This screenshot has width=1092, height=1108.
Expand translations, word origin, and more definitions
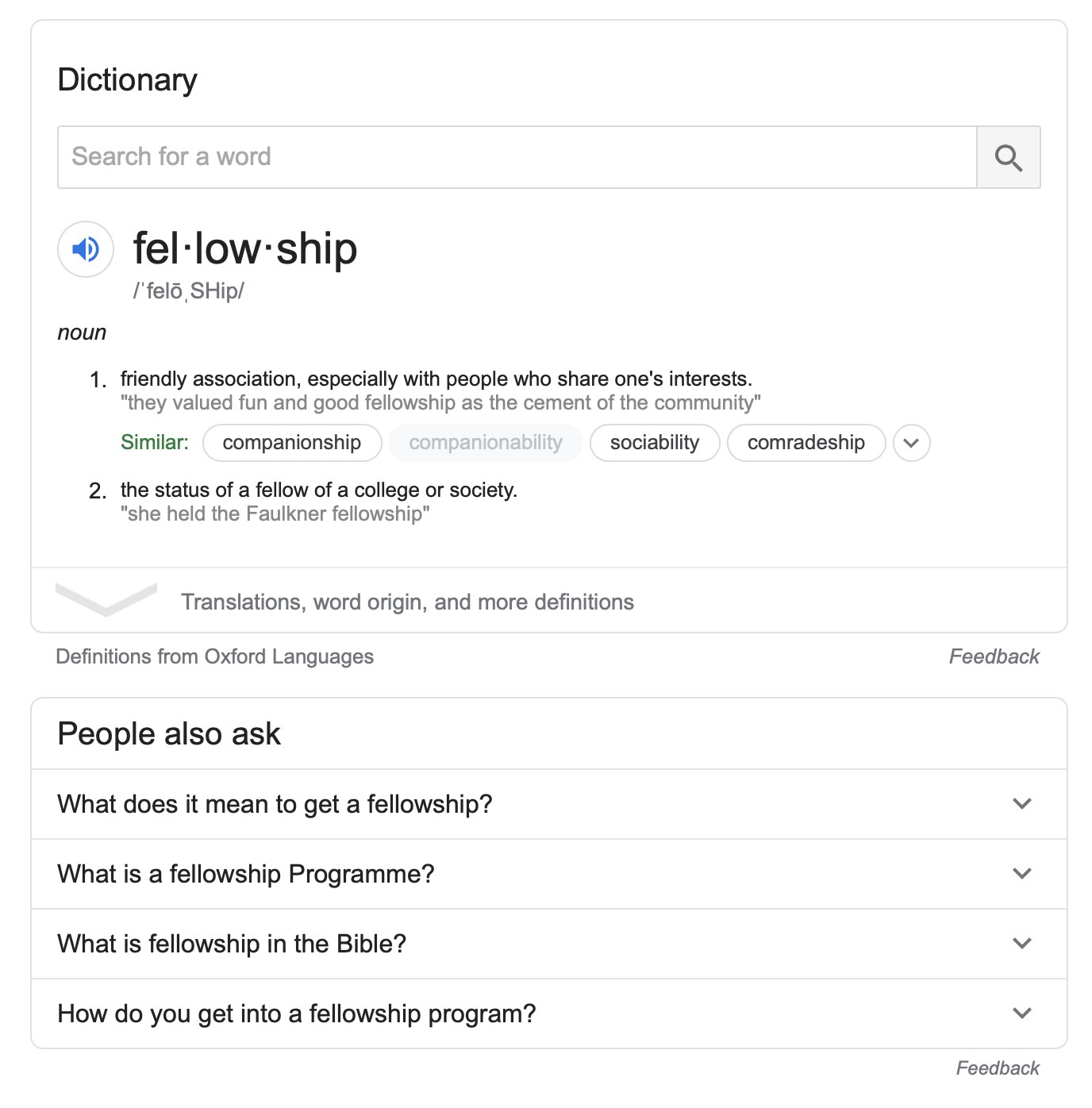tap(548, 601)
